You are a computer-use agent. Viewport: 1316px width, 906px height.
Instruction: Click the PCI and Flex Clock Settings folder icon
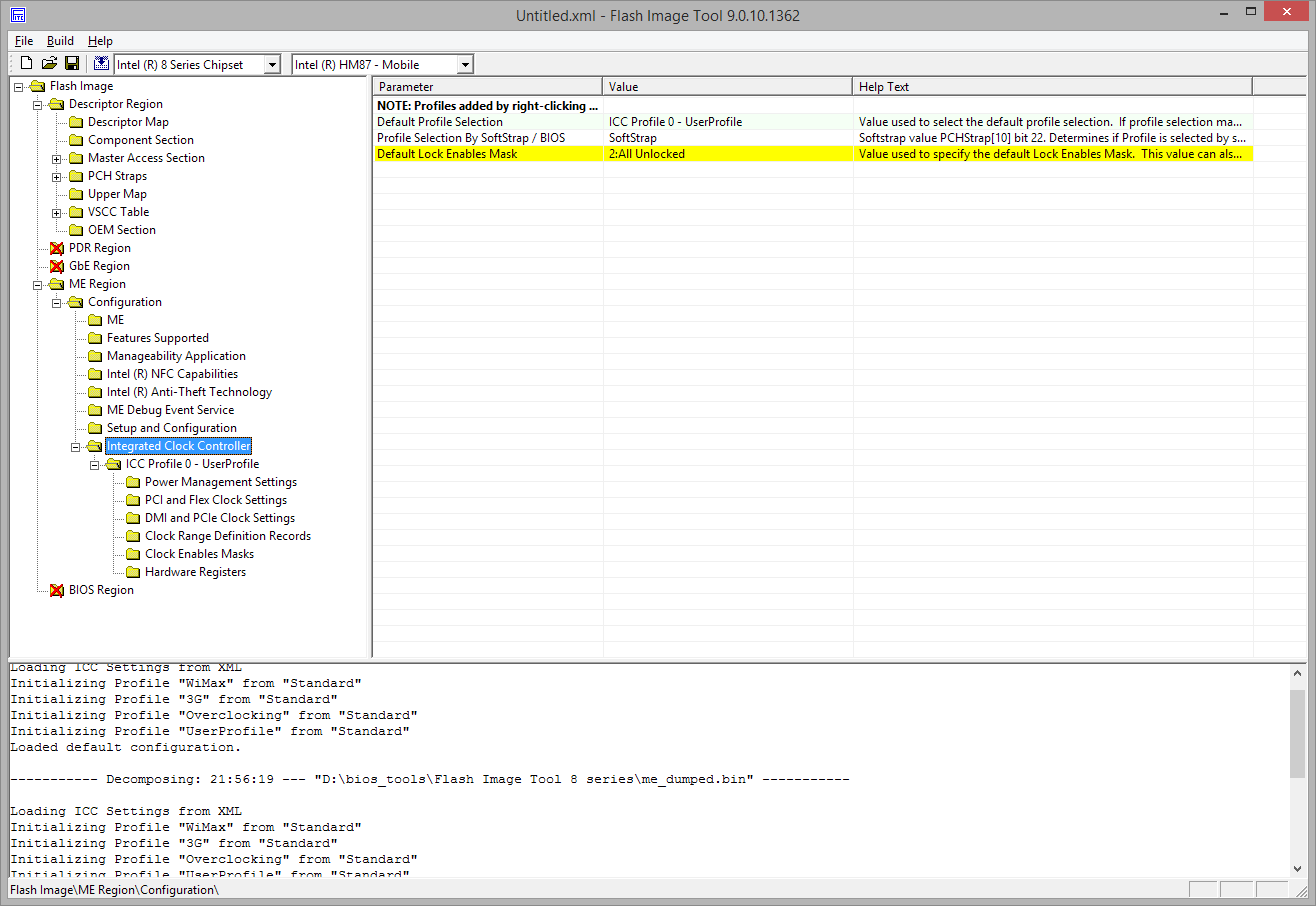(x=133, y=500)
